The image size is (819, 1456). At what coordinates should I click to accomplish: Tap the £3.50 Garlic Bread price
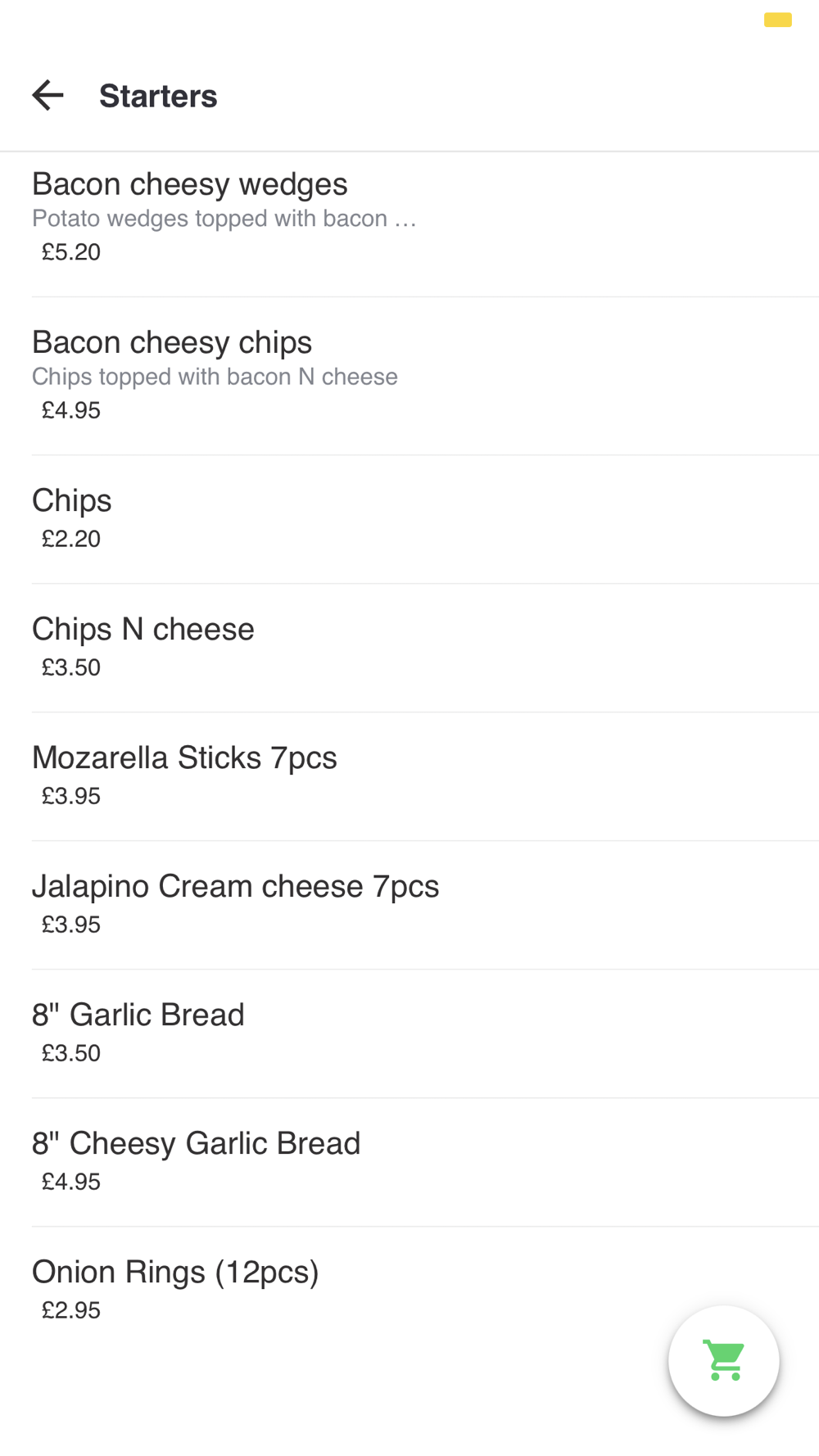tap(71, 1053)
